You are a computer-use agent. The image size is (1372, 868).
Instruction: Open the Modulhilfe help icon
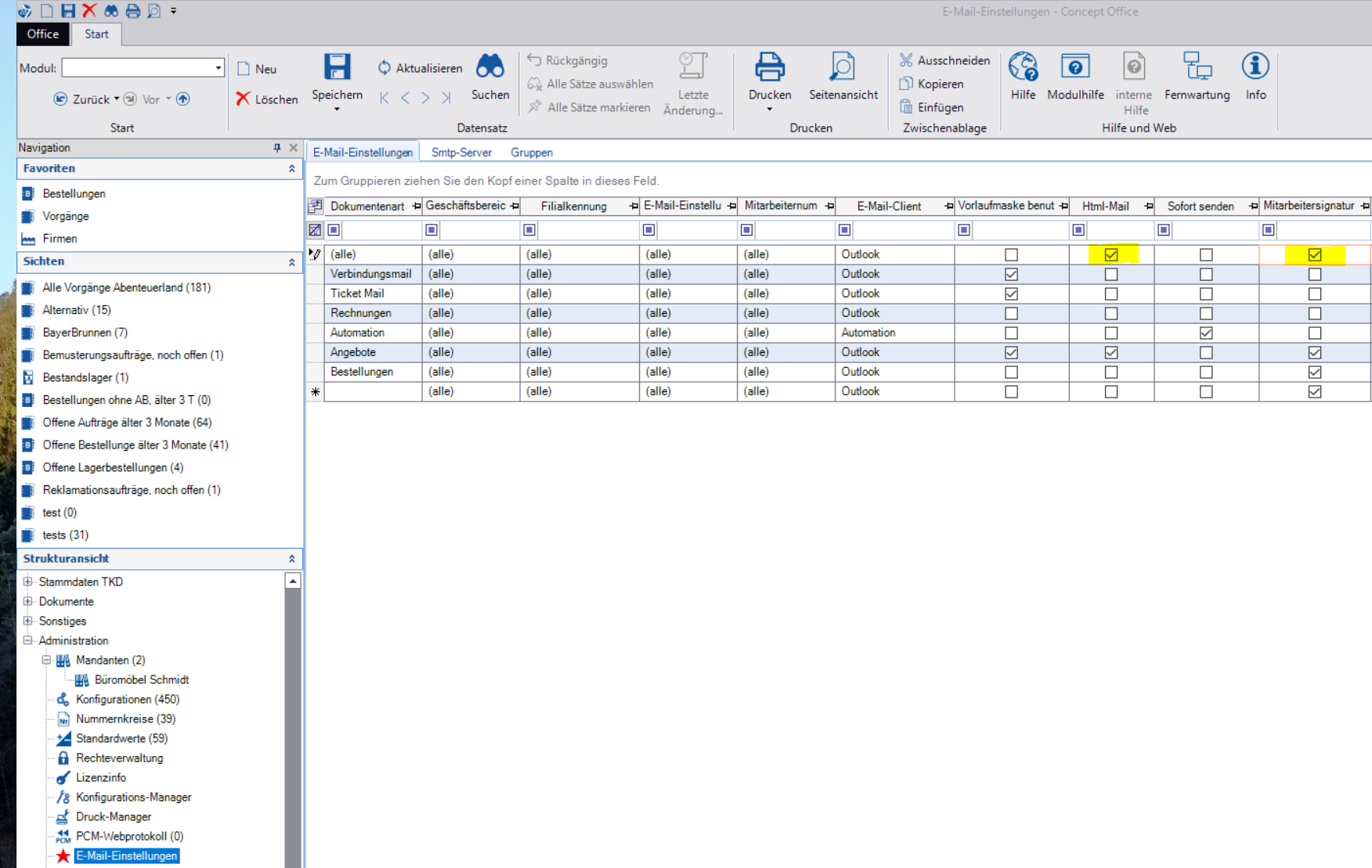1074,67
